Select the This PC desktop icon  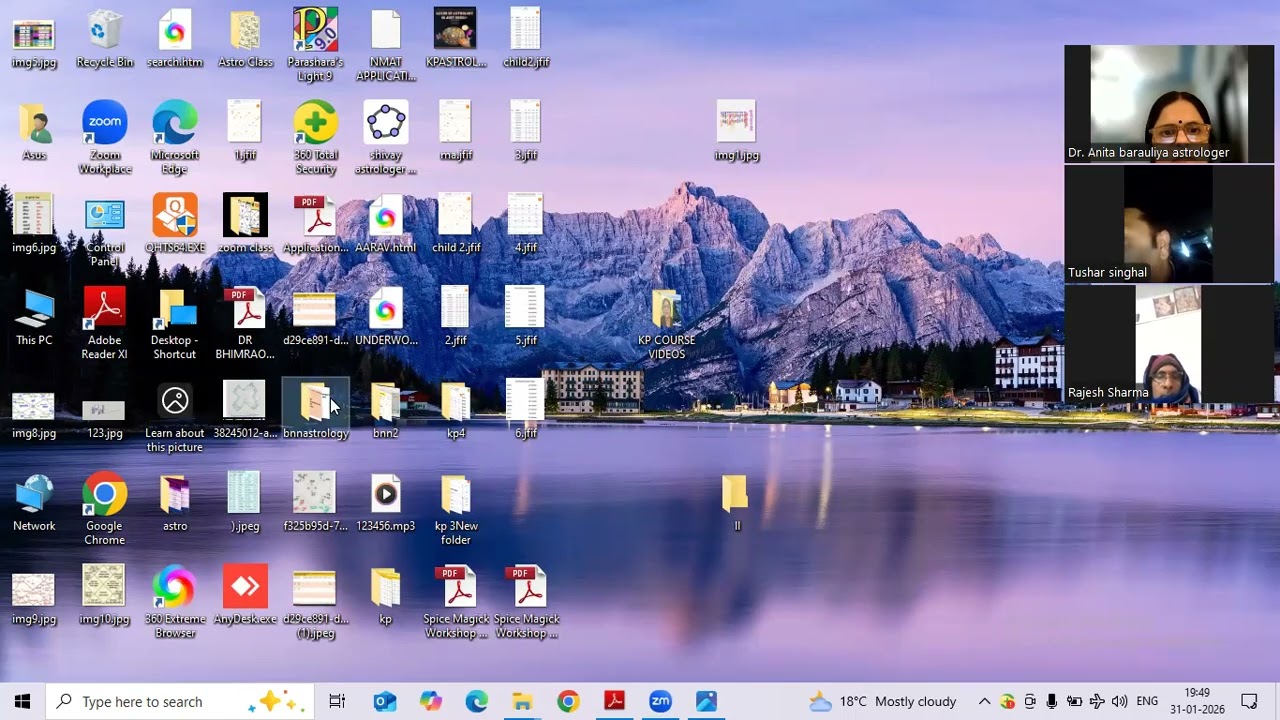(x=34, y=317)
